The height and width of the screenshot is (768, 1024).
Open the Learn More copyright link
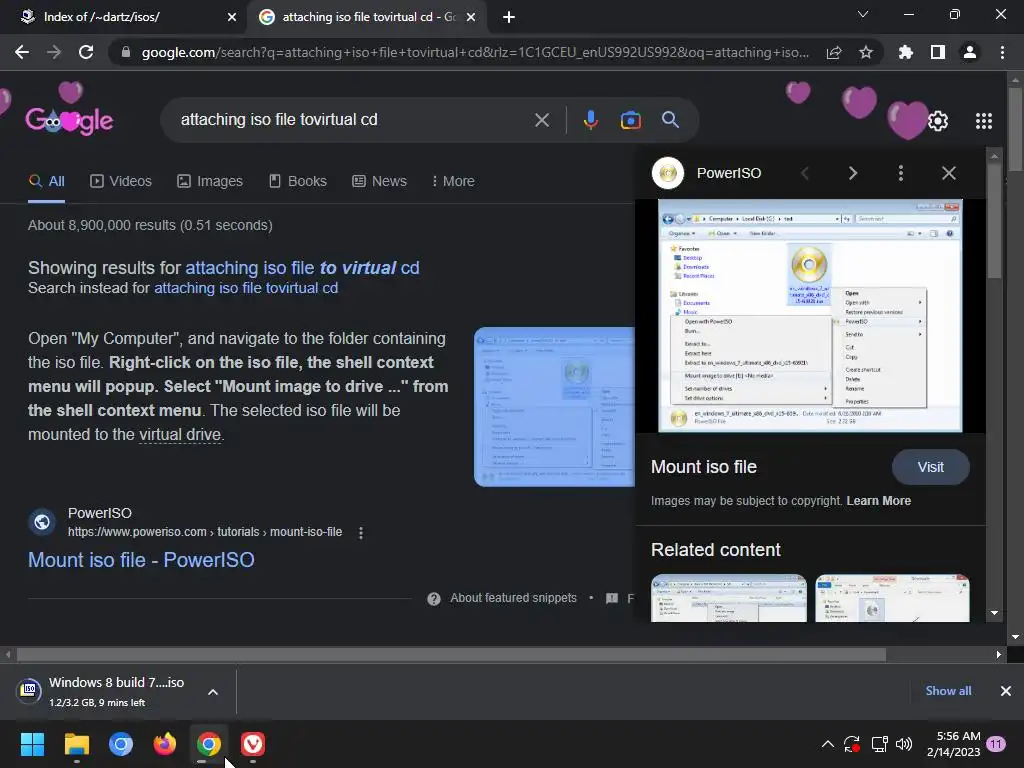(878, 501)
